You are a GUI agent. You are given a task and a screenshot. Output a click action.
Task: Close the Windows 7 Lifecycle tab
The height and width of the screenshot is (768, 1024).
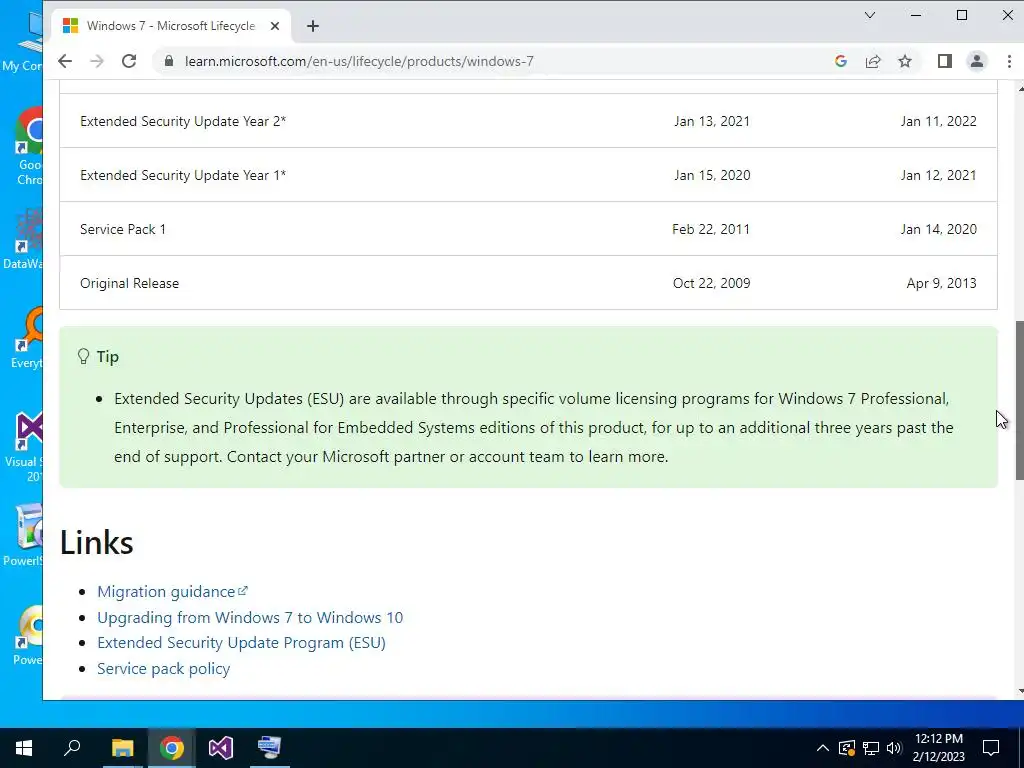[275, 26]
